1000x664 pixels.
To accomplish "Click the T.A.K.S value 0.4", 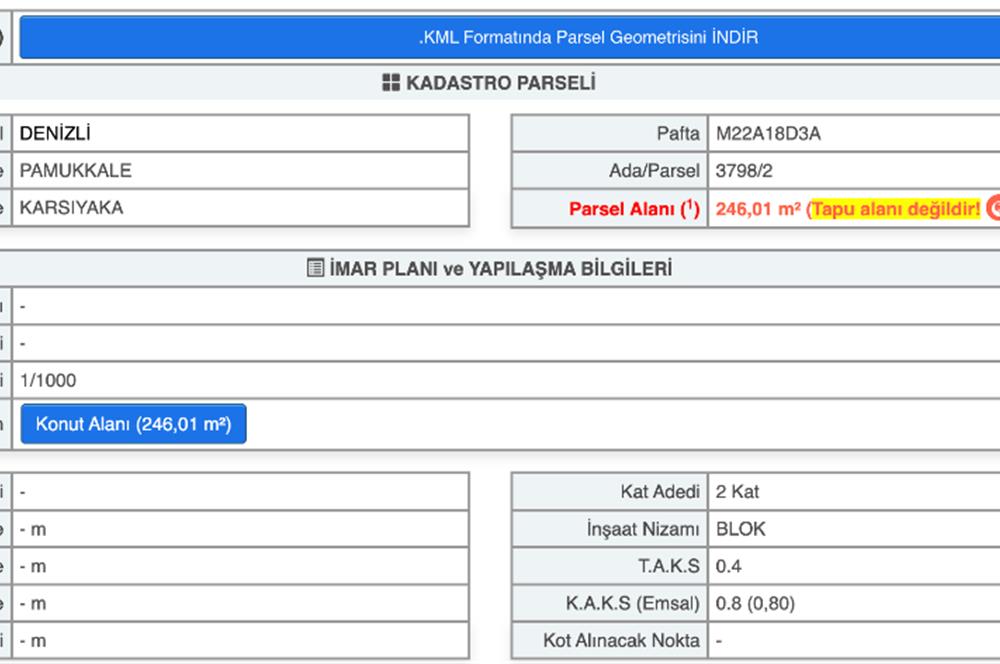I will click(729, 566).
